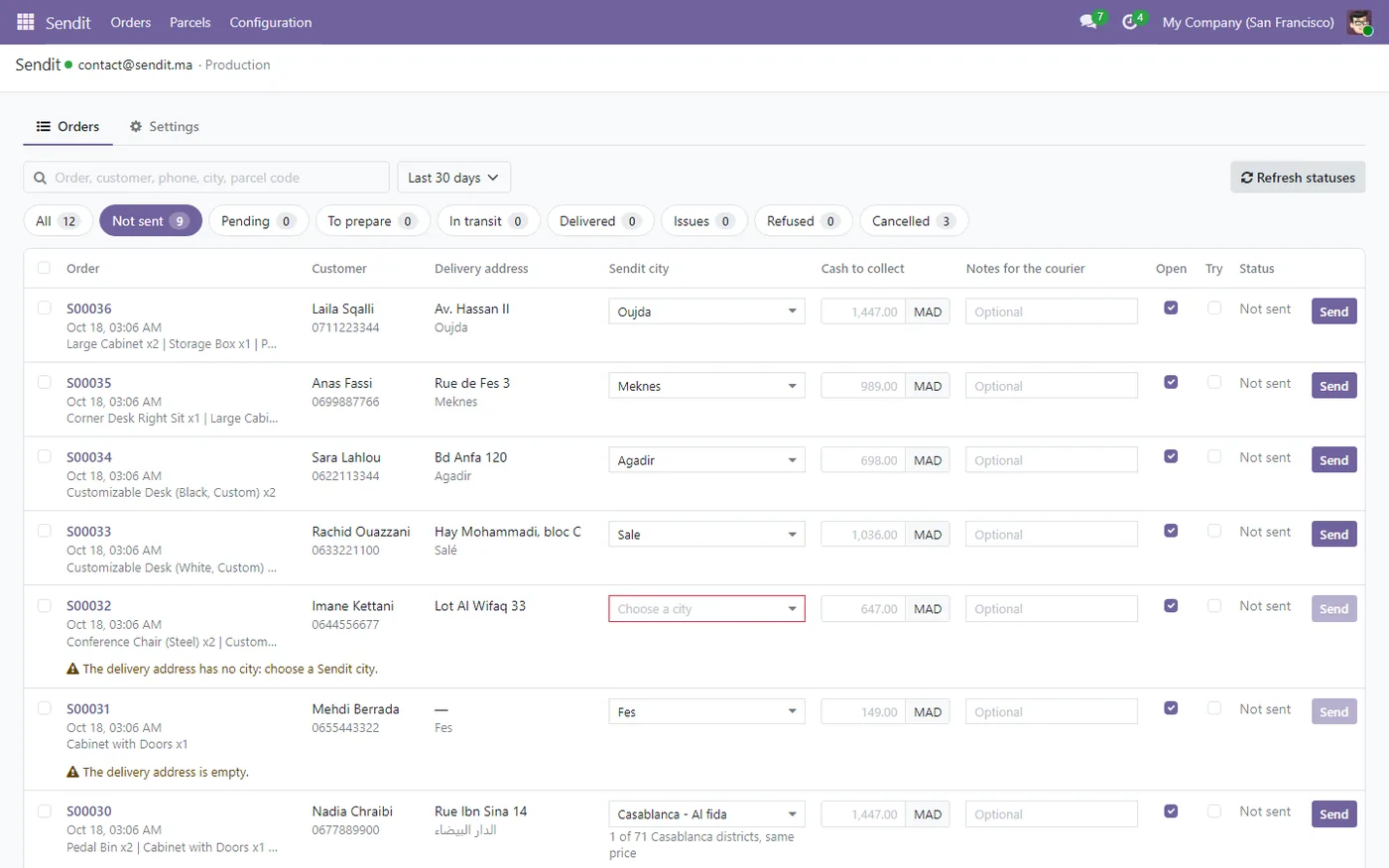Click the courier notes field for S00034
This screenshot has height=868, width=1389.
1052,460
